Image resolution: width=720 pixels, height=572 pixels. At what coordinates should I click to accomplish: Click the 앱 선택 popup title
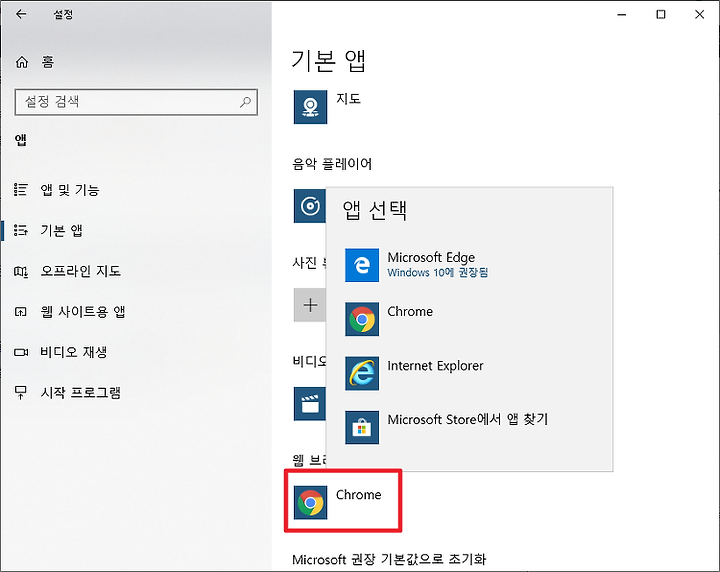[x=375, y=210]
